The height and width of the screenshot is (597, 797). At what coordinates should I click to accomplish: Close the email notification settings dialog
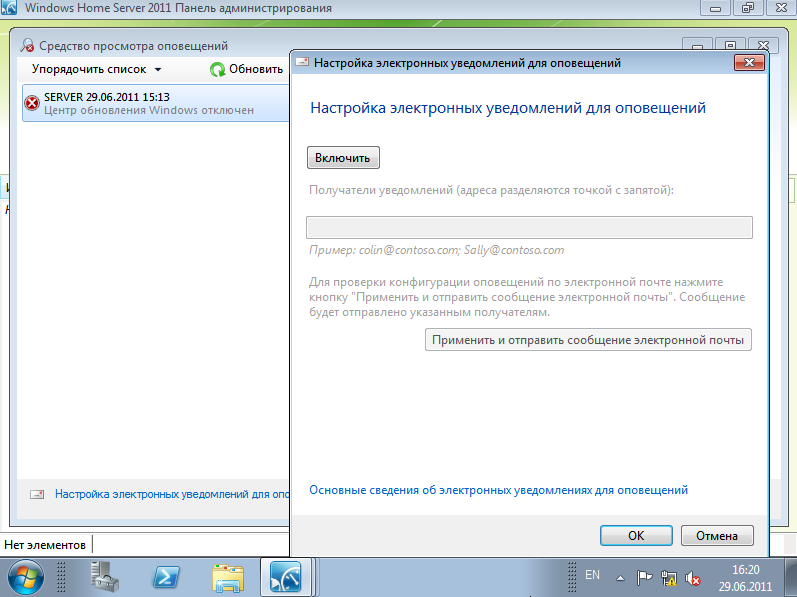coord(749,62)
